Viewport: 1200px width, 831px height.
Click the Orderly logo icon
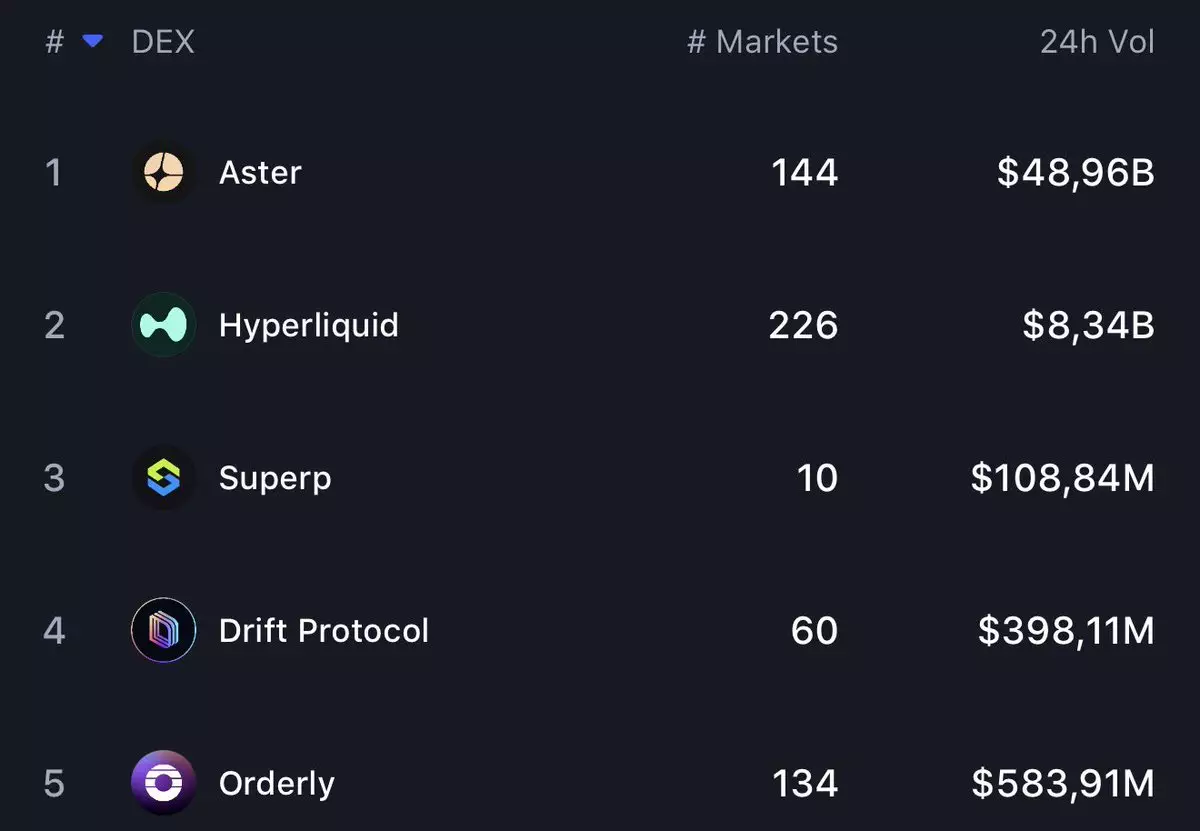click(x=163, y=783)
